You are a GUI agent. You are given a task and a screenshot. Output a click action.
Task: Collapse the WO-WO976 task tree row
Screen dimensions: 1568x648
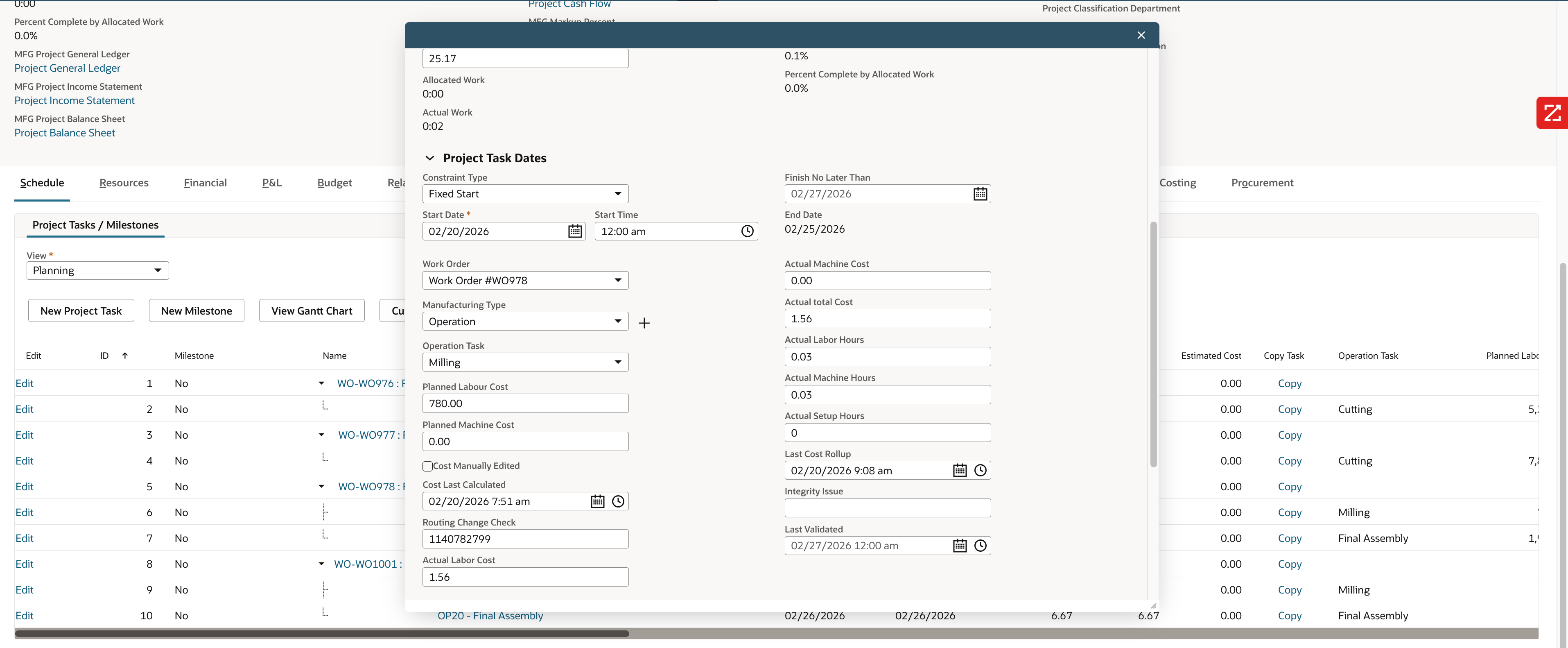pyautogui.click(x=321, y=384)
